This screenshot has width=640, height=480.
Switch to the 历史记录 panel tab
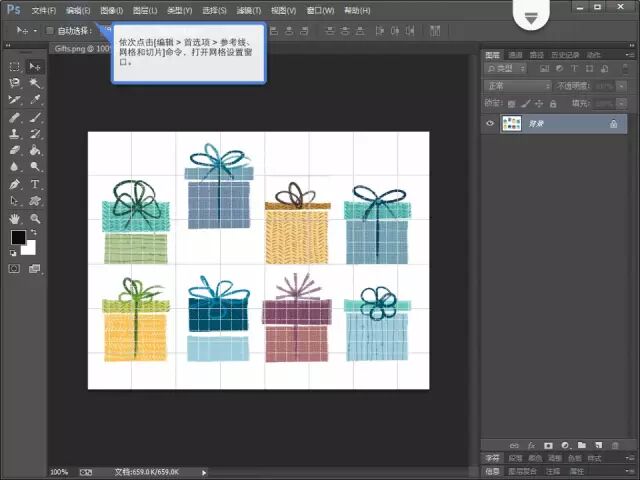coord(564,54)
